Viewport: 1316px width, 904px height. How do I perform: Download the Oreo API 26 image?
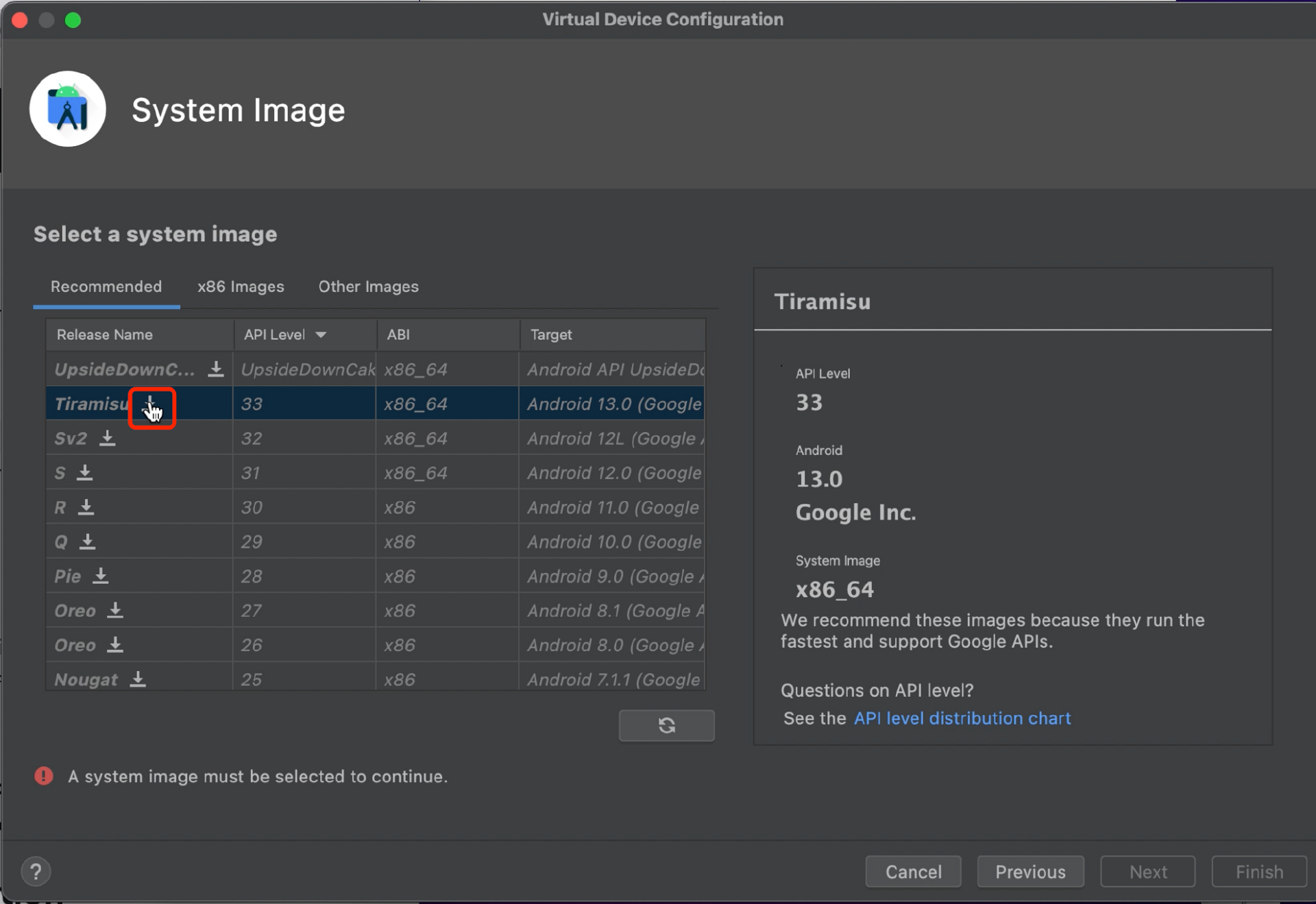(115, 645)
